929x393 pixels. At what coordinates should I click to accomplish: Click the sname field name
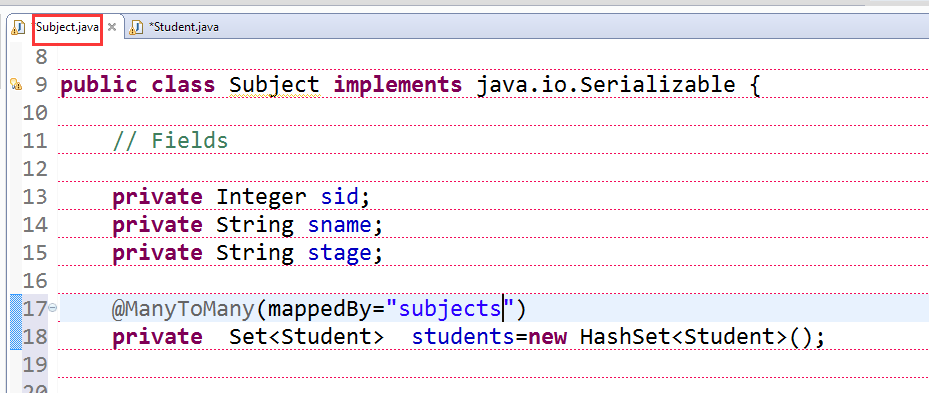pos(339,225)
